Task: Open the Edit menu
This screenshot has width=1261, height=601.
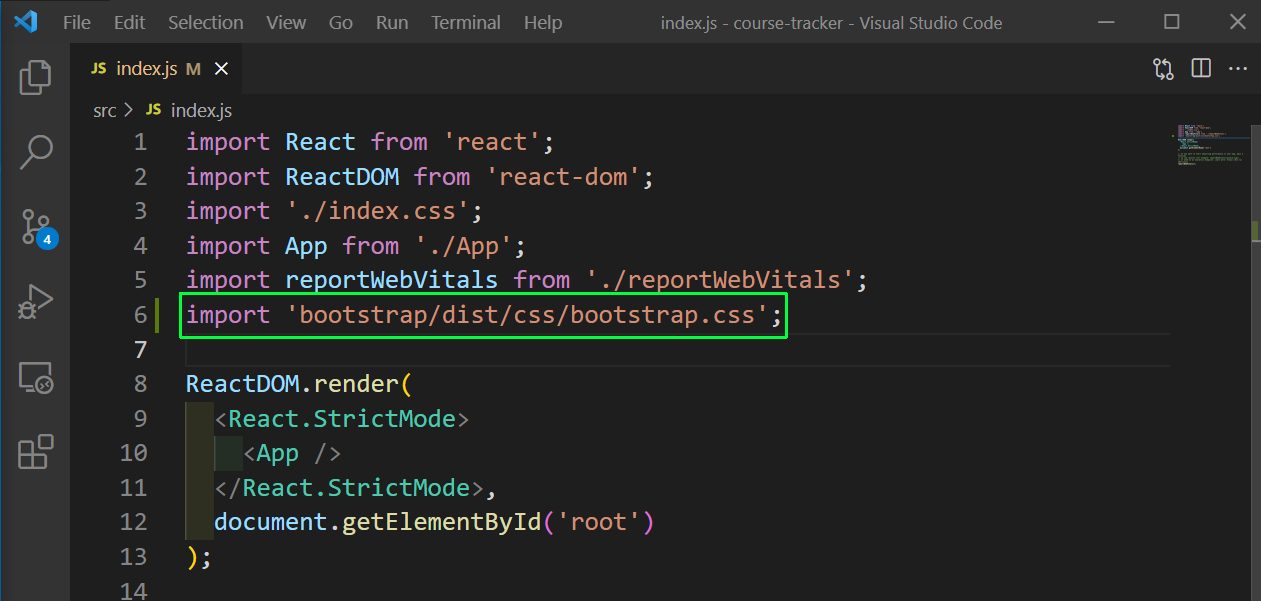Action: (x=129, y=22)
